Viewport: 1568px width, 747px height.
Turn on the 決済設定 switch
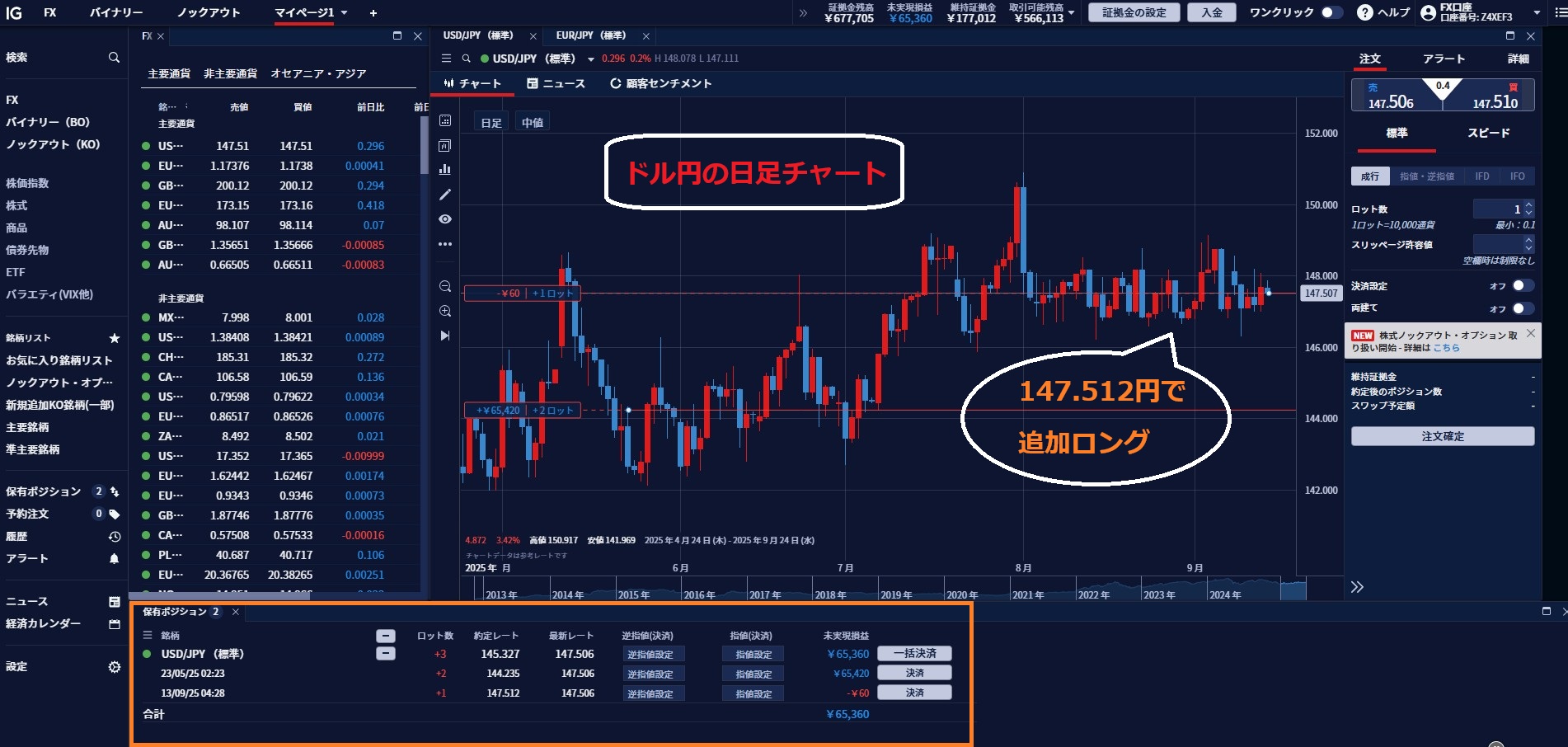pyautogui.click(x=1523, y=286)
